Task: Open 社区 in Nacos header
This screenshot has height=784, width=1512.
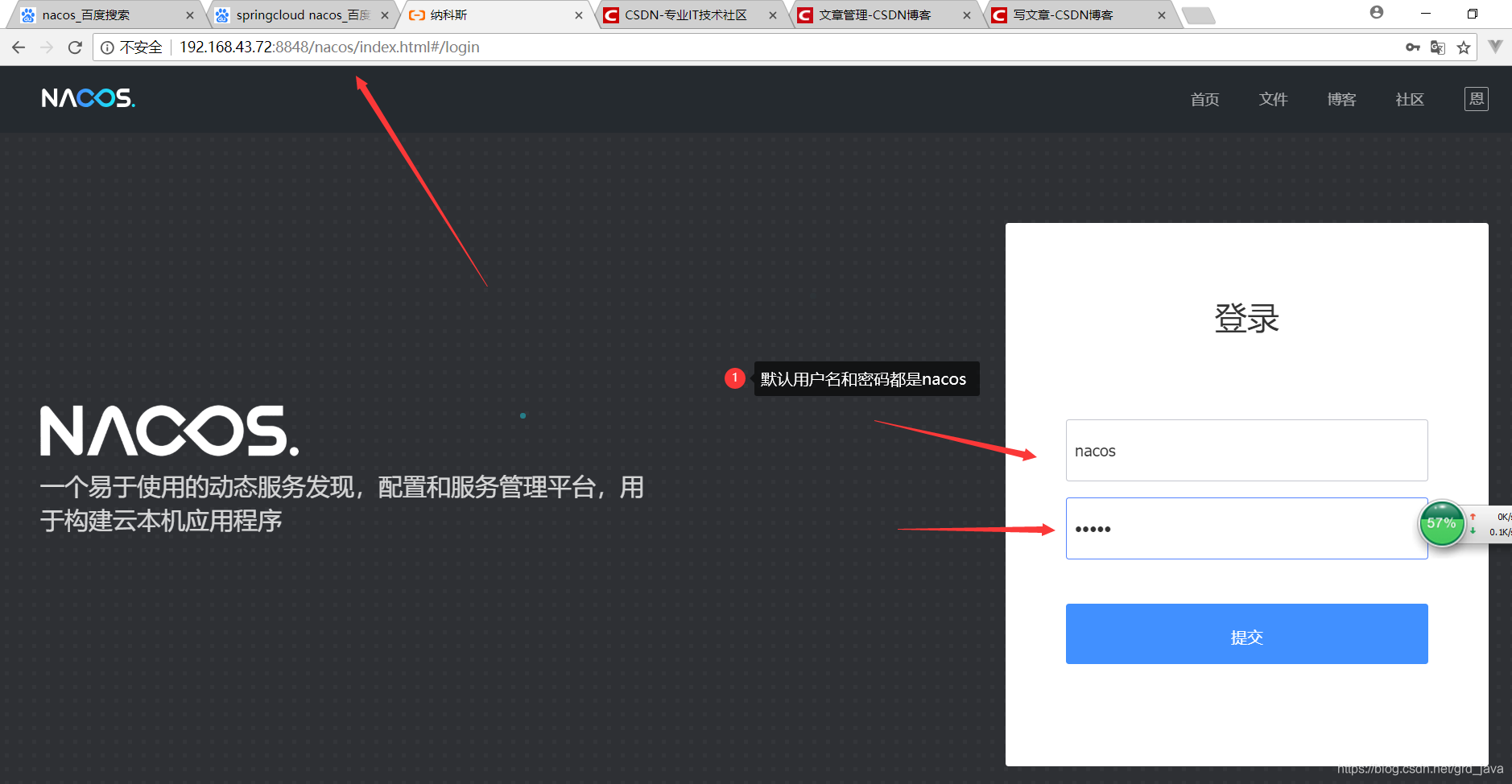Action: tap(1410, 100)
